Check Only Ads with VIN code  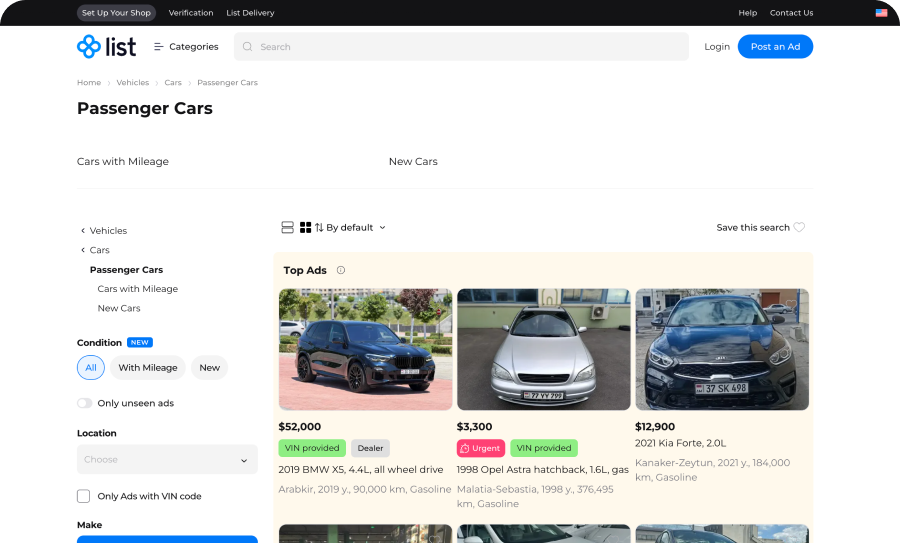pos(83,496)
